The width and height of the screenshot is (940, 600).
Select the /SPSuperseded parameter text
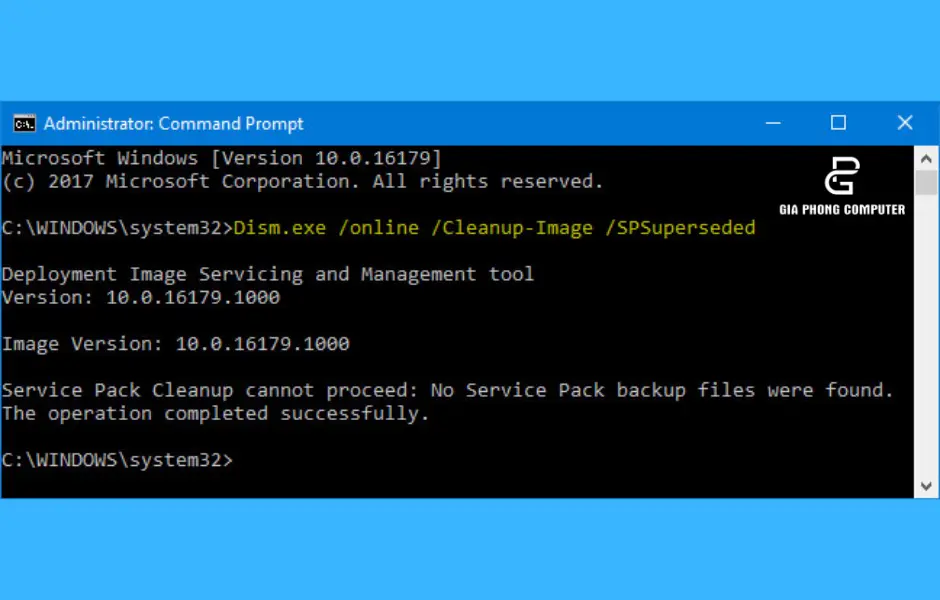point(682,227)
